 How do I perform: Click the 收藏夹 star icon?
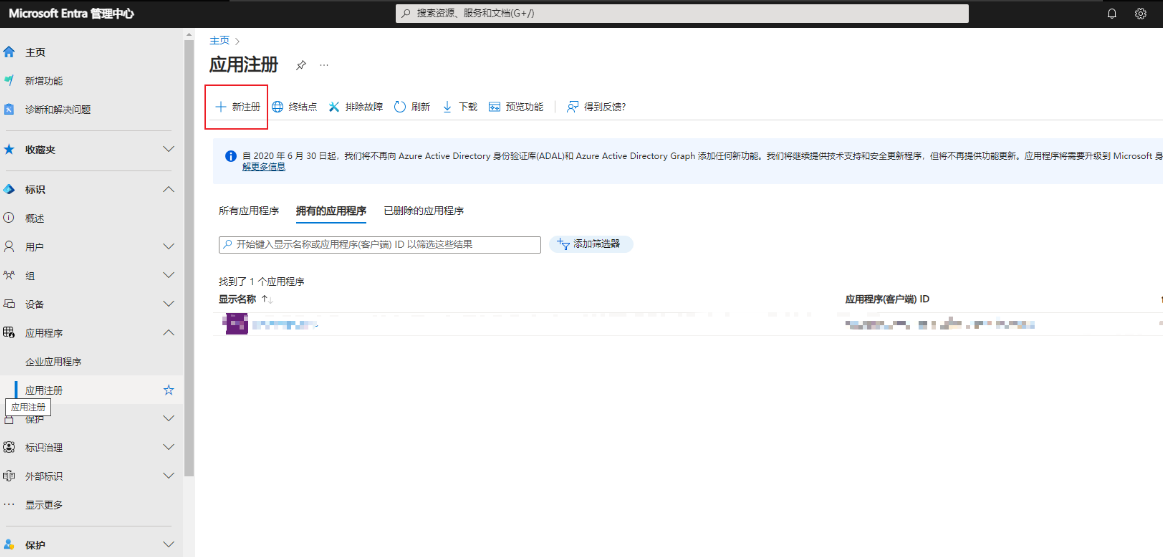click(x=9, y=149)
